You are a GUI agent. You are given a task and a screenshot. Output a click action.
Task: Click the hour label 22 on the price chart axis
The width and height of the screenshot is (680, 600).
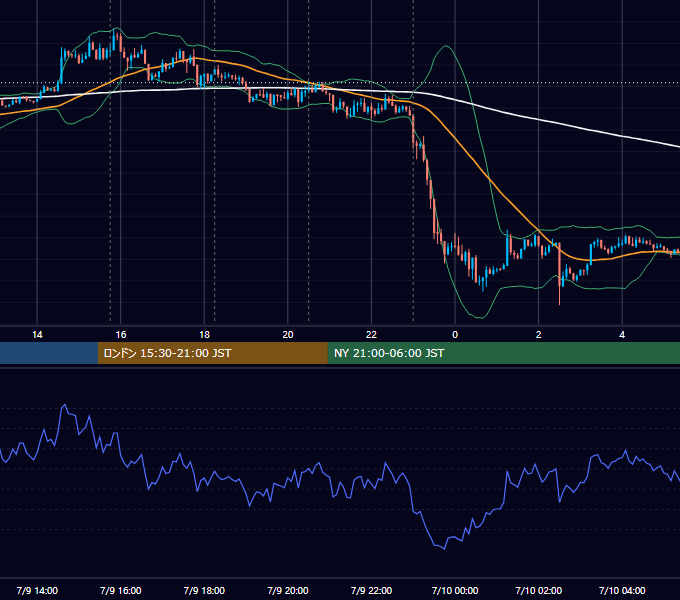click(x=371, y=335)
